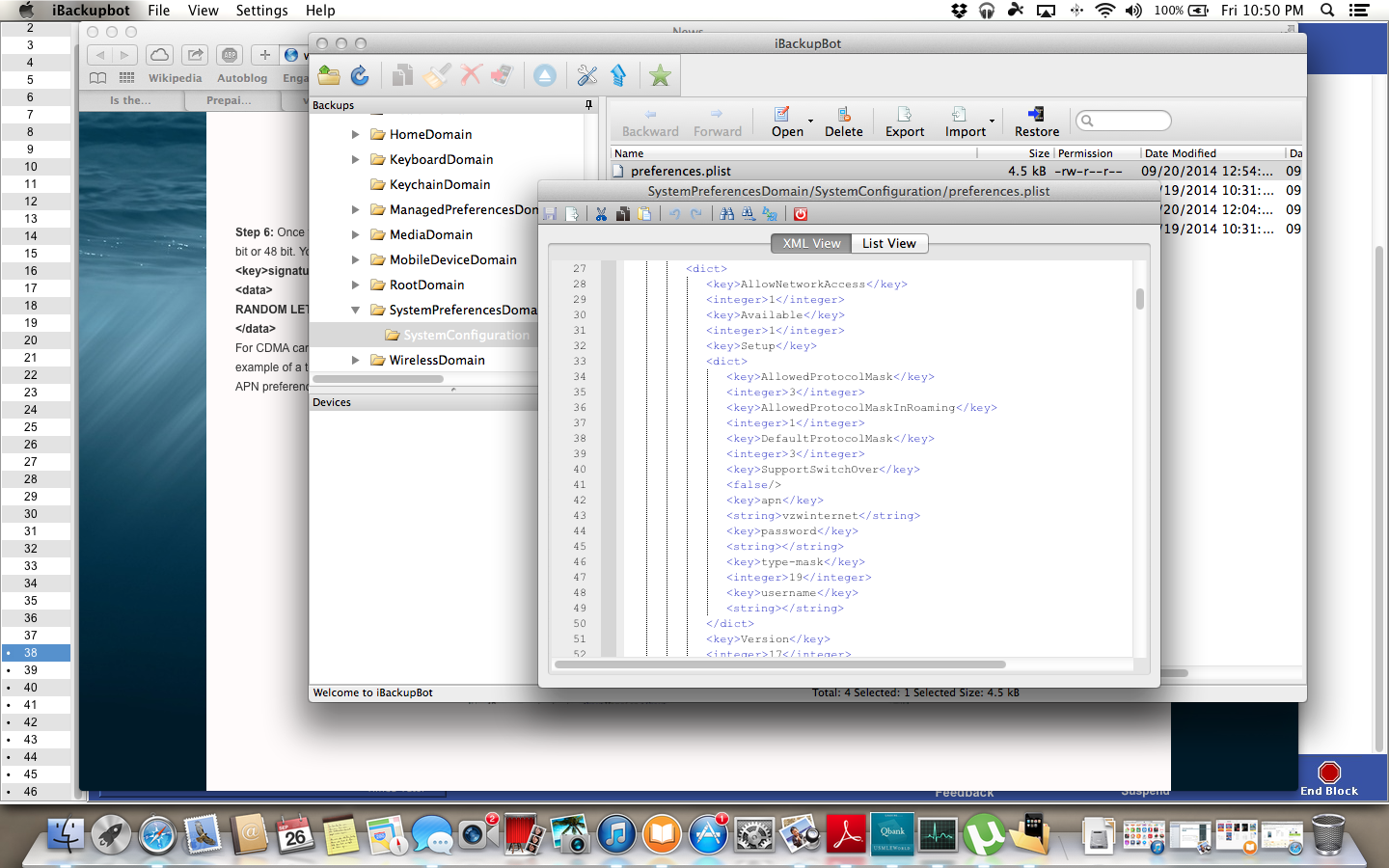Expand the ManagedPreferencesDomain folder
The image size is (1389, 868).
(355, 209)
